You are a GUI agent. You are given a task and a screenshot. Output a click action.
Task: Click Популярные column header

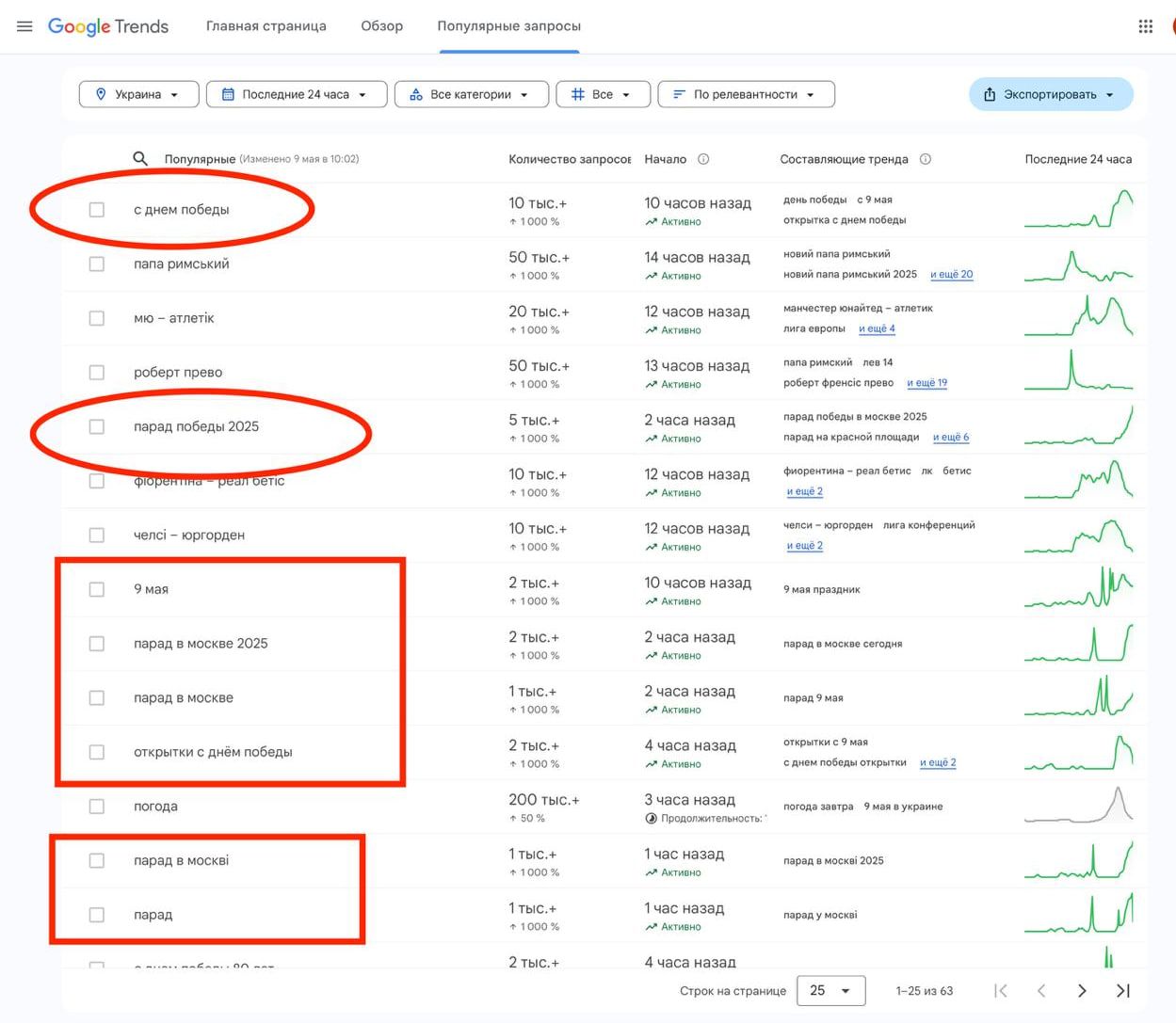(200, 159)
